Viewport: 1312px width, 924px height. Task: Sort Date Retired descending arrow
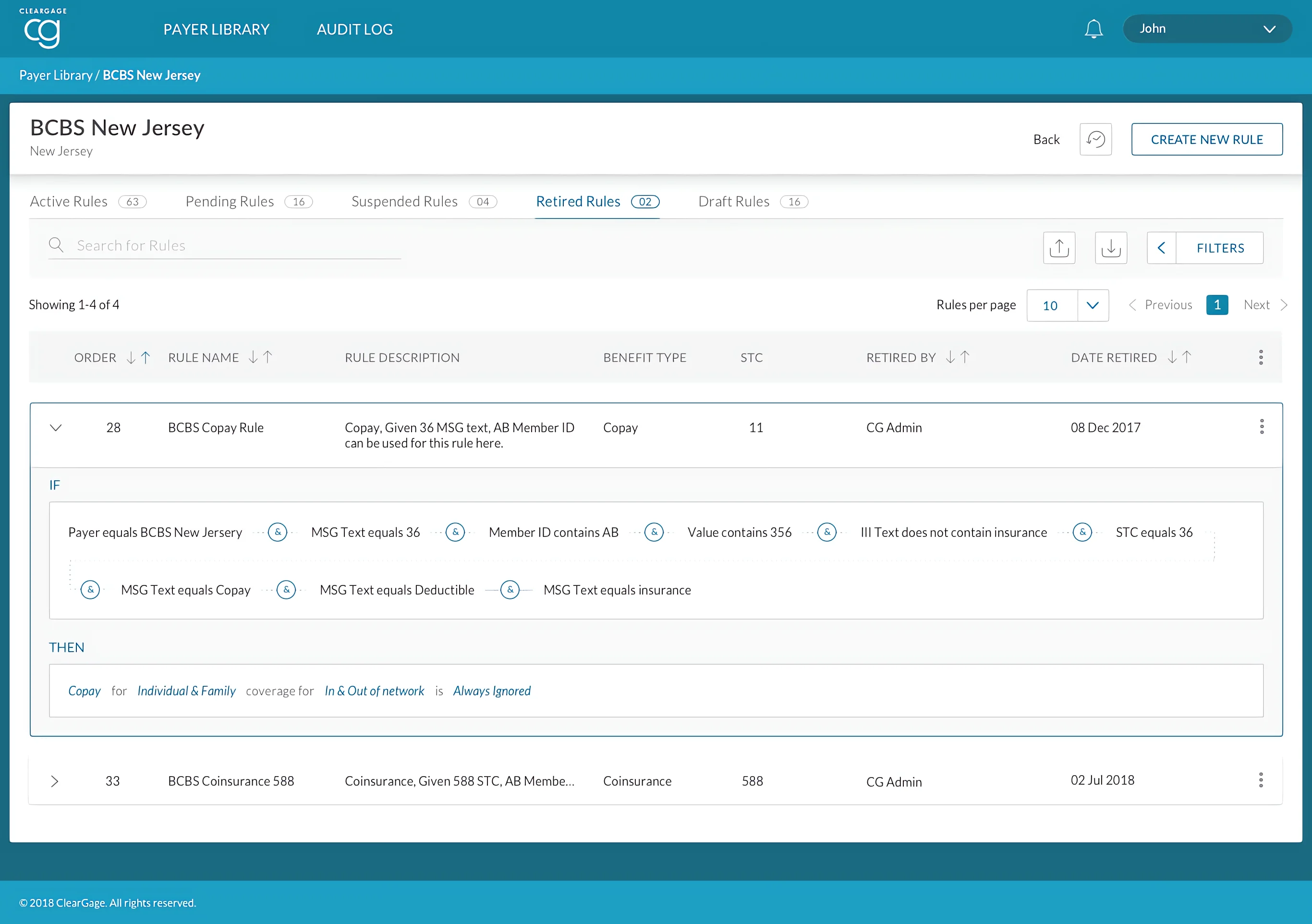click(x=1172, y=358)
